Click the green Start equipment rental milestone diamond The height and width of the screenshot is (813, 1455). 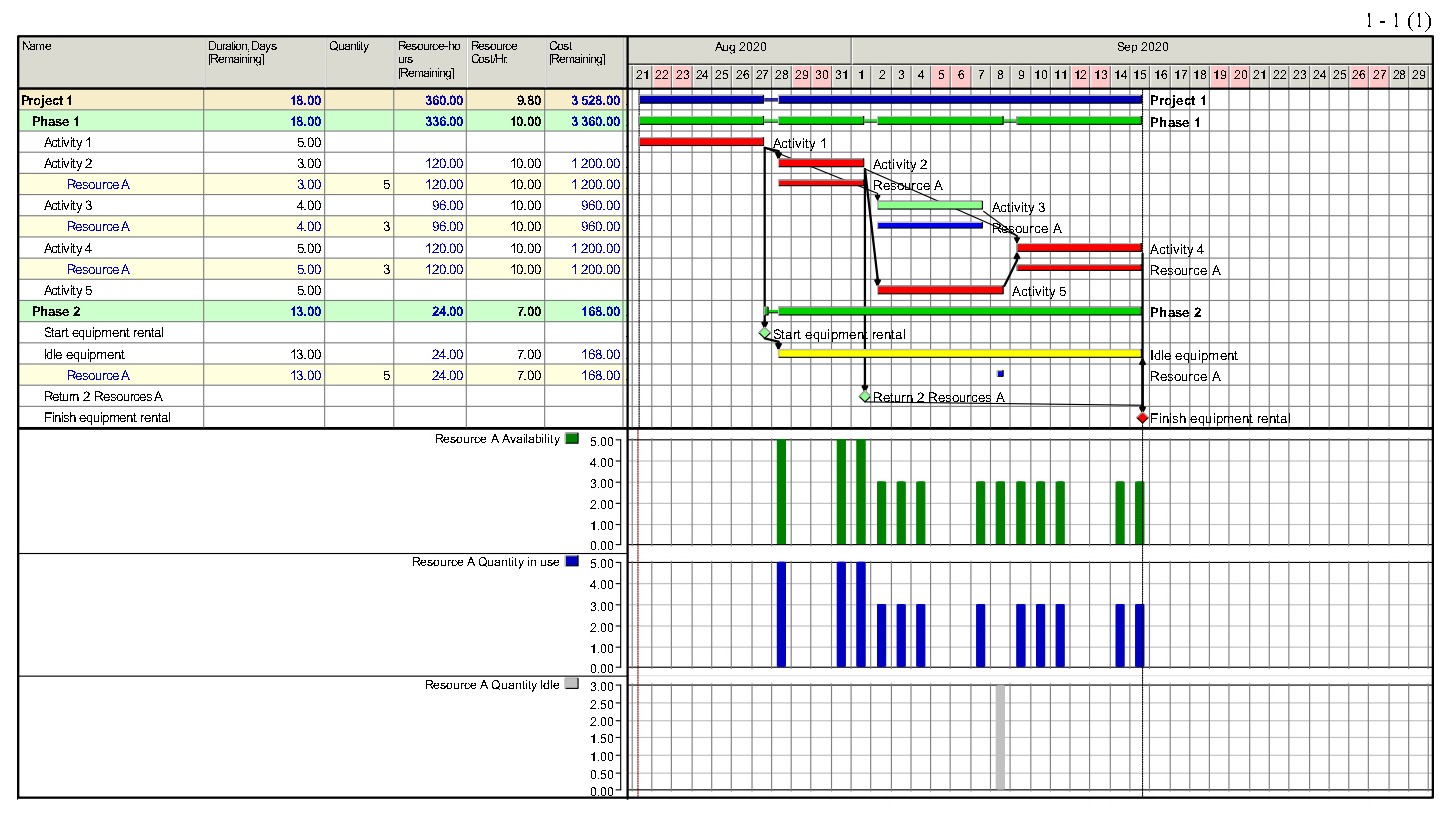[765, 333]
